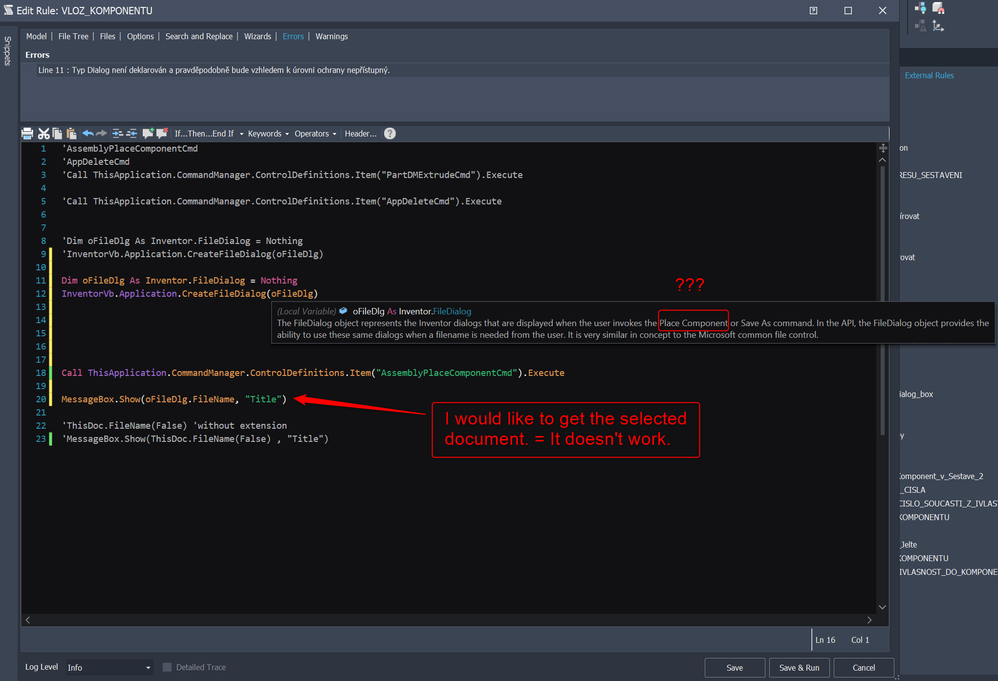Switch to the Wizards tab
The height and width of the screenshot is (681, 998).
pyautogui.click(x=258, y=36)
